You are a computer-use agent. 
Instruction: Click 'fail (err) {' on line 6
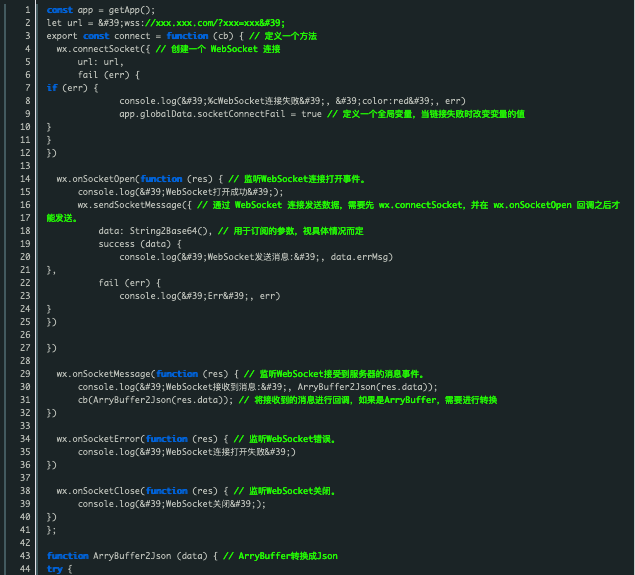(109, 75)
